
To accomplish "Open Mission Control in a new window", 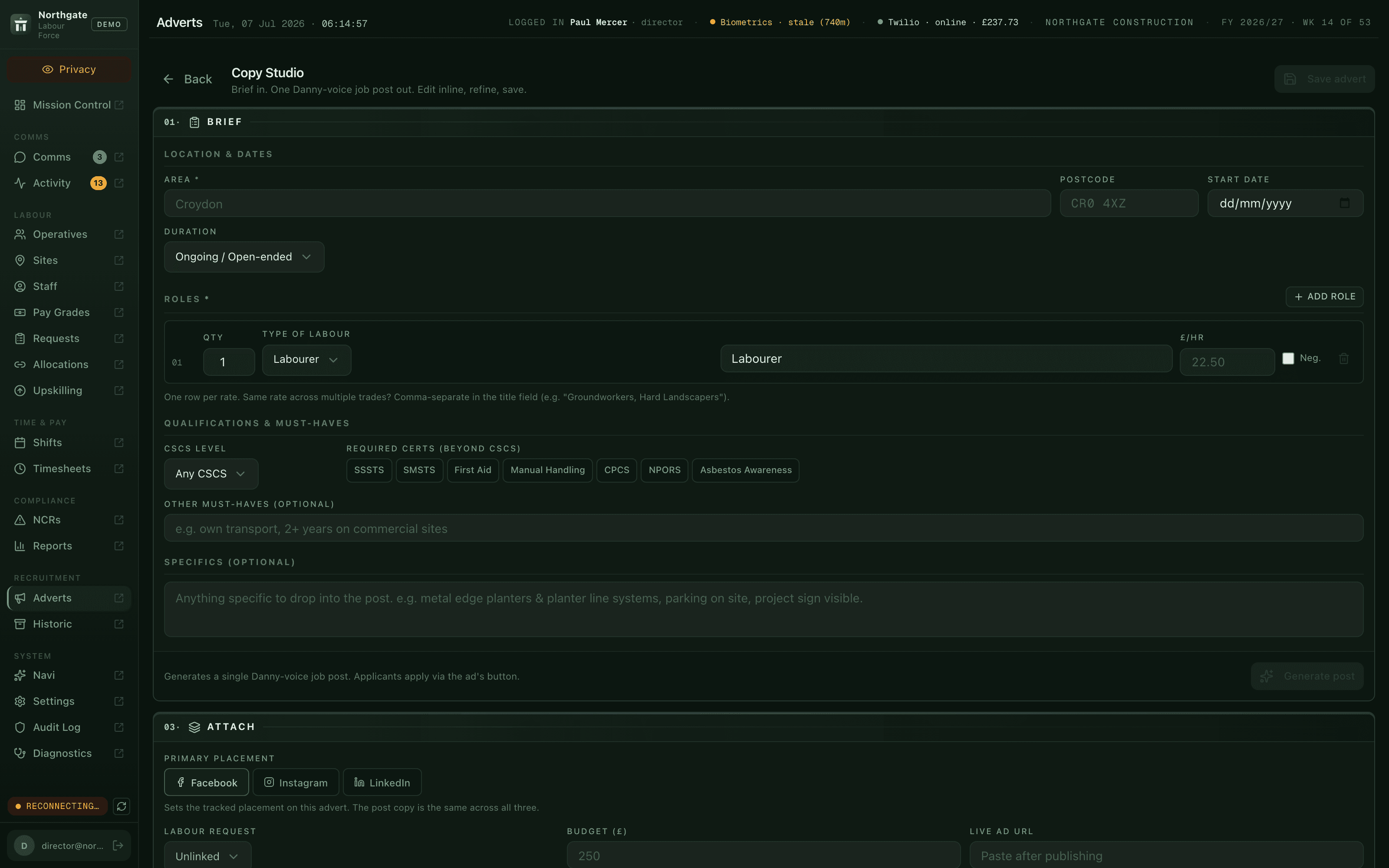I will tap(119, 105).
